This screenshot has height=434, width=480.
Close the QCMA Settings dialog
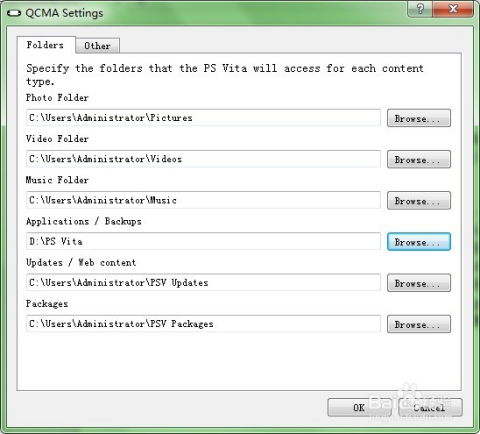pos(453,8)
